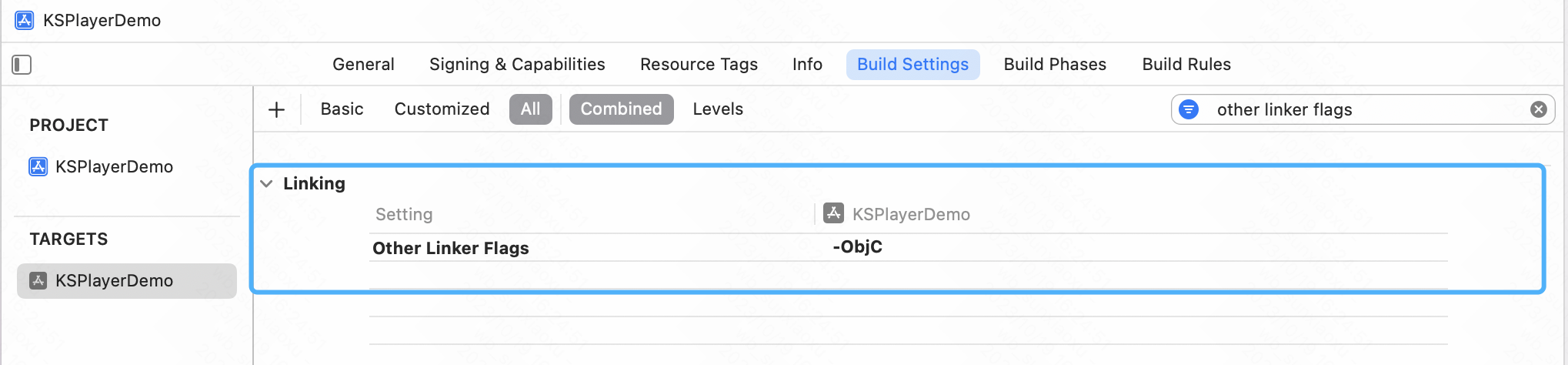Click the -ObjC value of Other Linker Flags
1568x365 pixels.
(x=857, y=247)
